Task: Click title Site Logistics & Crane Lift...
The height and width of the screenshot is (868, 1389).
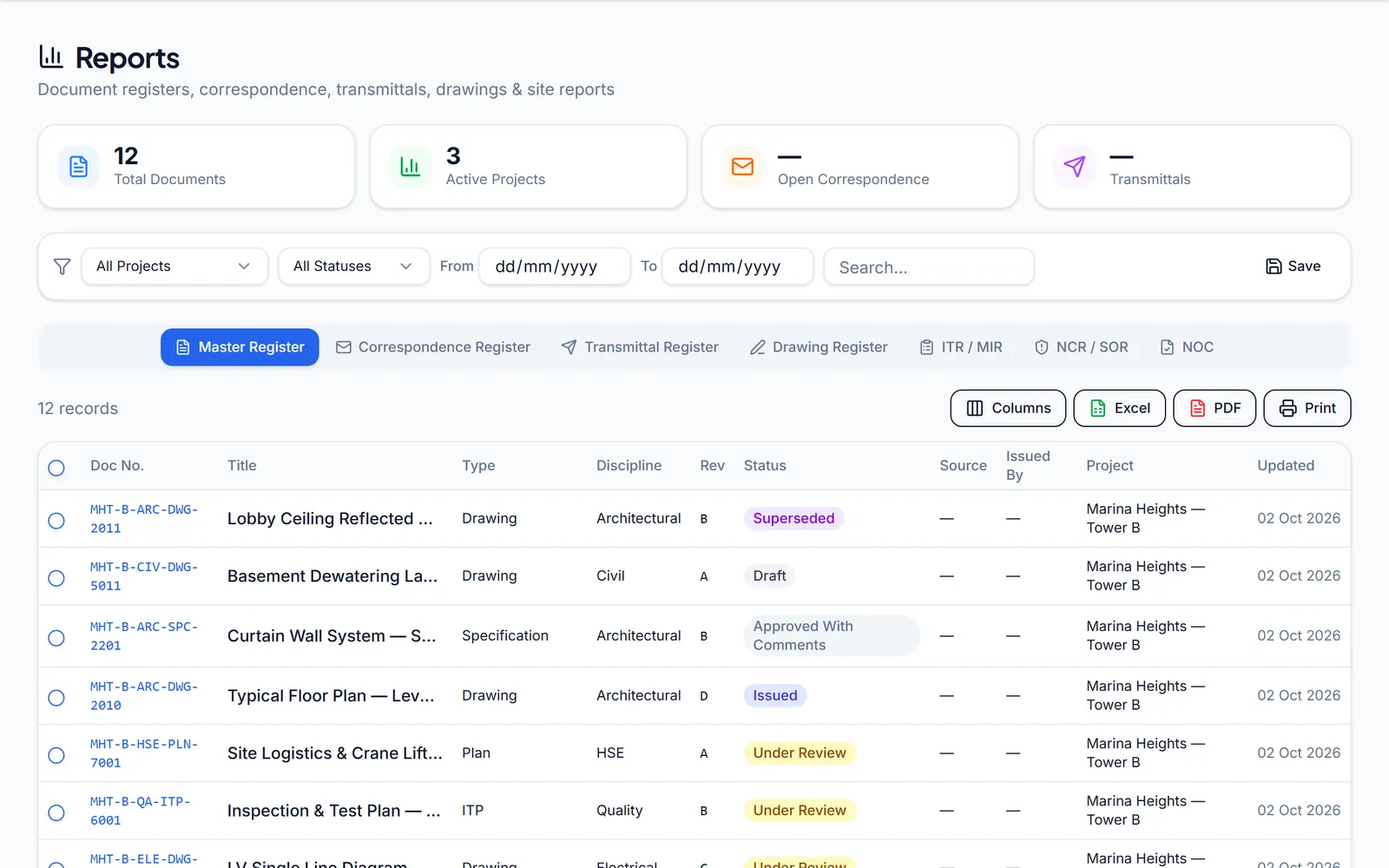Action: click(x=335, y=753)
